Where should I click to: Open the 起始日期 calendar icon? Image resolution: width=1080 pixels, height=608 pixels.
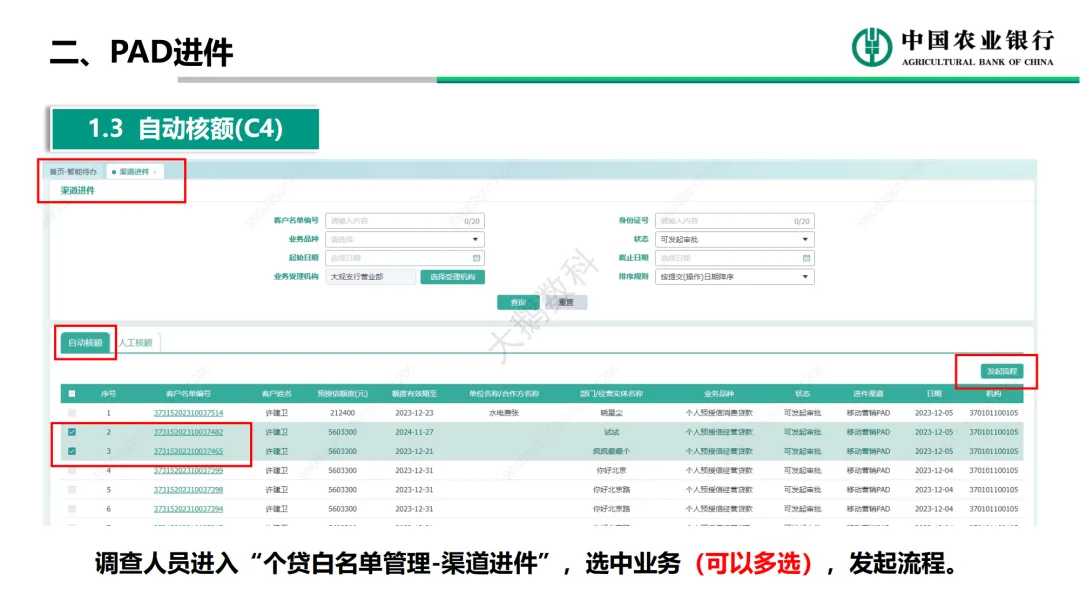coord(476,258)
